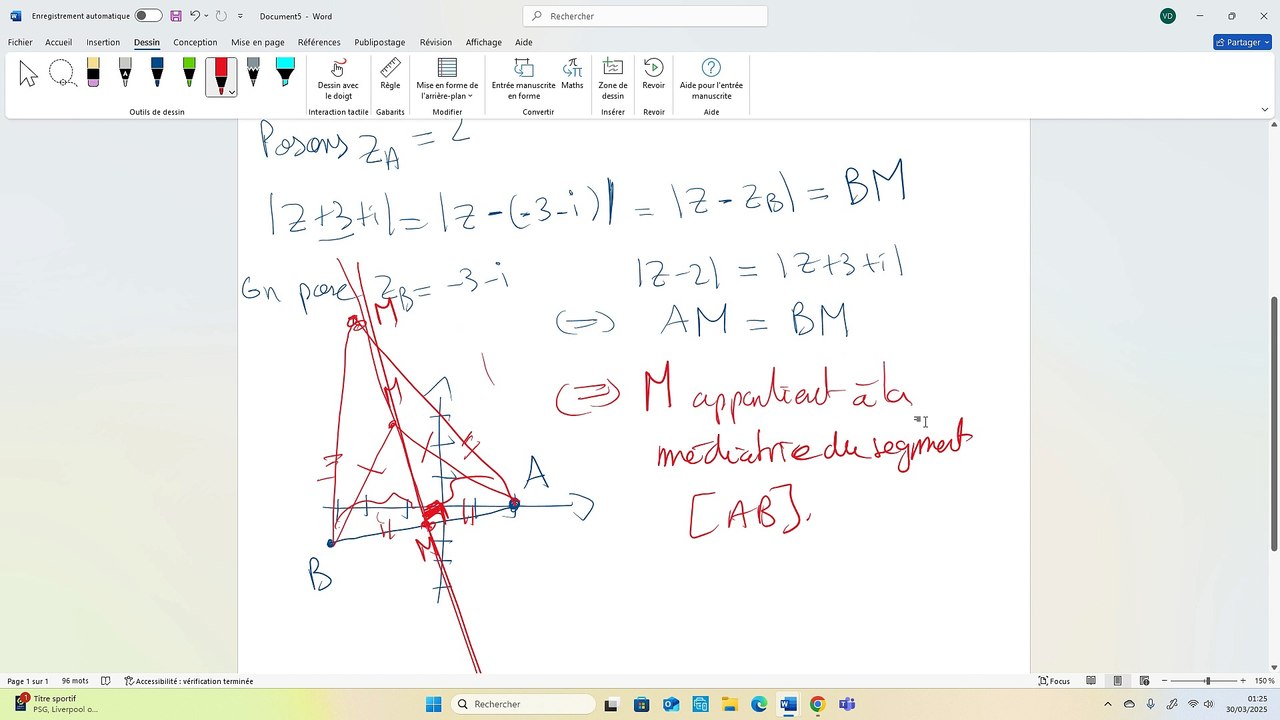1280x720 pixels.
Task: Open the Accessibilité vérification terminée status
Action: pos(189,681)
